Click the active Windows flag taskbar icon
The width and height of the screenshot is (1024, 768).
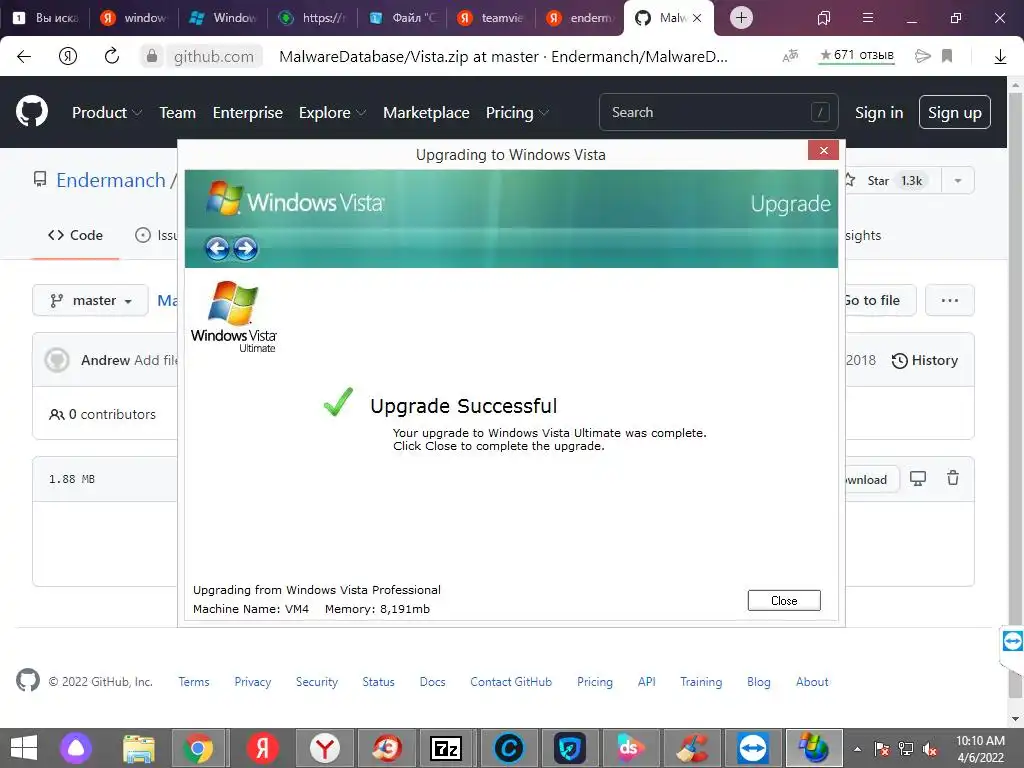(x=814, y=748)
